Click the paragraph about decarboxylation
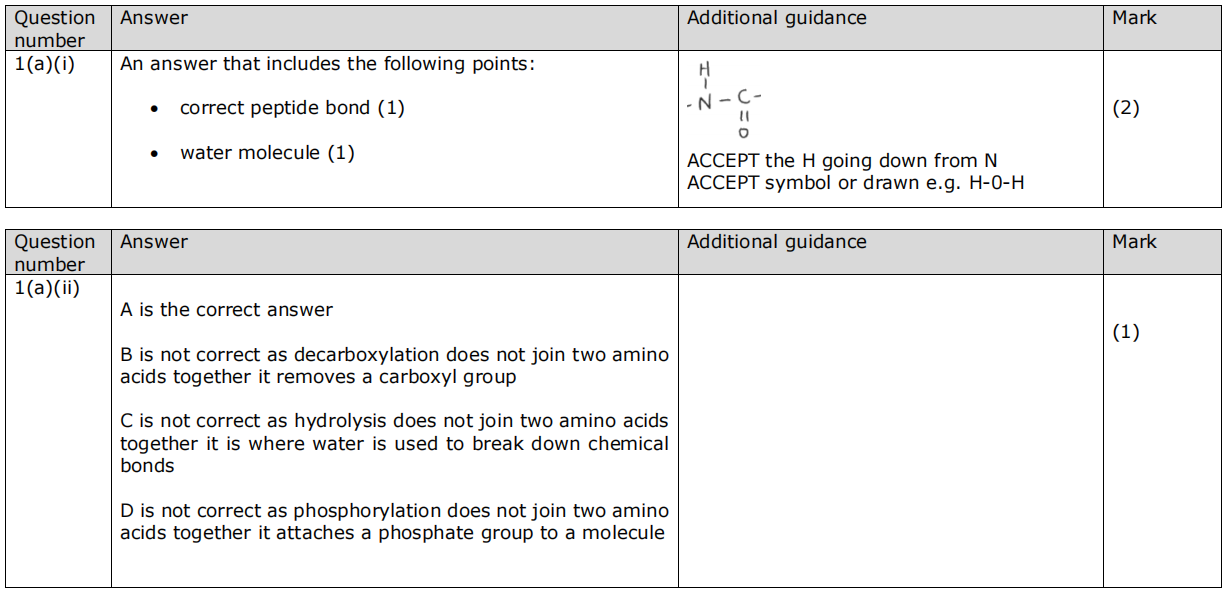 394,366
